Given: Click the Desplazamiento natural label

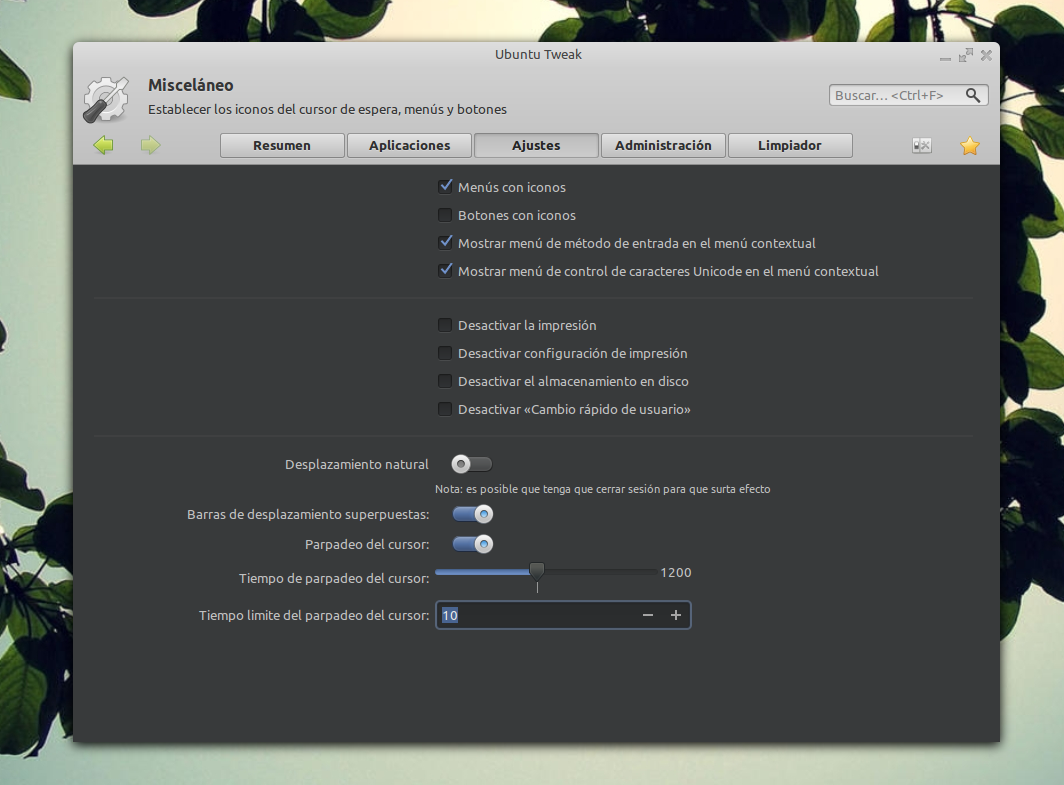Looking at the screenshot, I should tap(357, 464).
